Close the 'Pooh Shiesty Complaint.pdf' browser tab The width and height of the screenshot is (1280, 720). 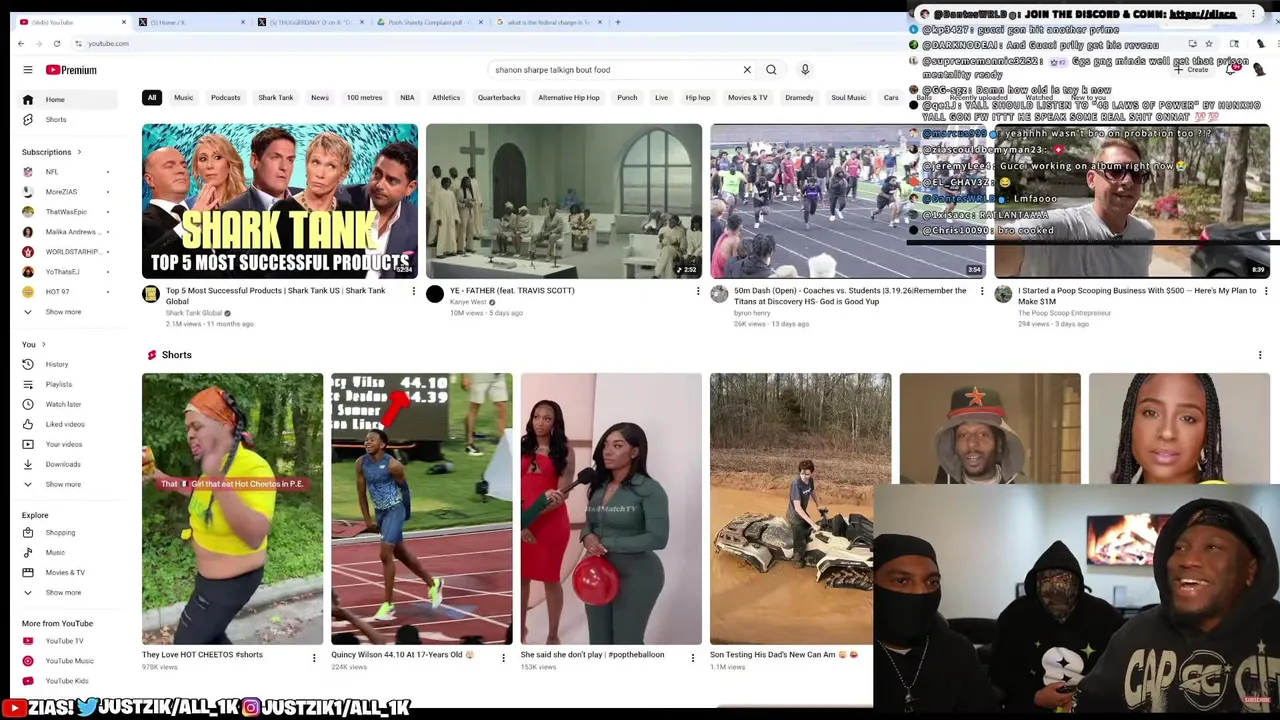tap(480, 22)
